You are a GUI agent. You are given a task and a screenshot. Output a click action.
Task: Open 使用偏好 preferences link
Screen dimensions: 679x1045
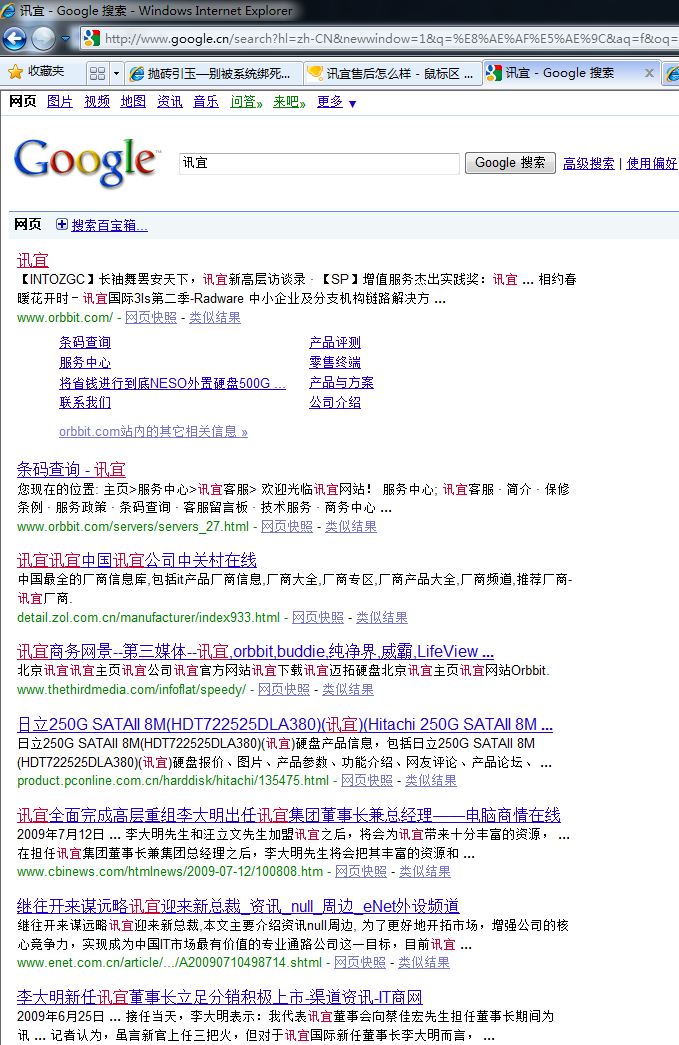pyautogui.click(x=652, y=163)
